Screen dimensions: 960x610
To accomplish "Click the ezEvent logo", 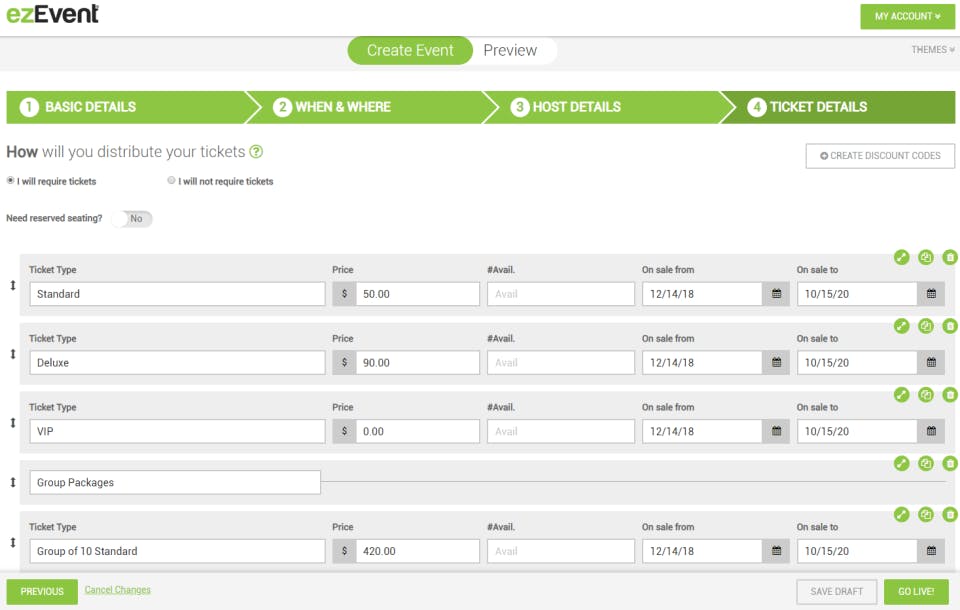I will [53, 14].
